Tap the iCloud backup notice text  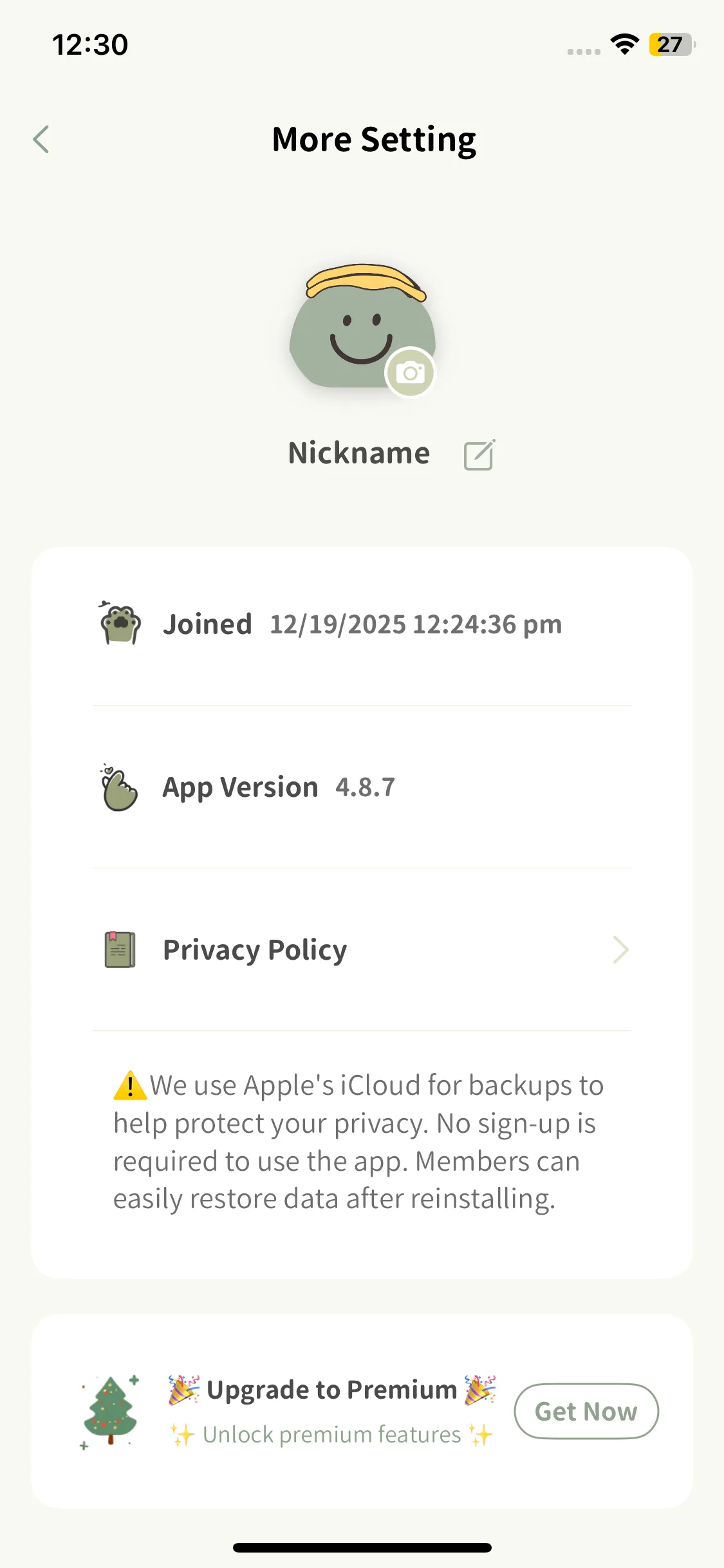[358, 1142]
